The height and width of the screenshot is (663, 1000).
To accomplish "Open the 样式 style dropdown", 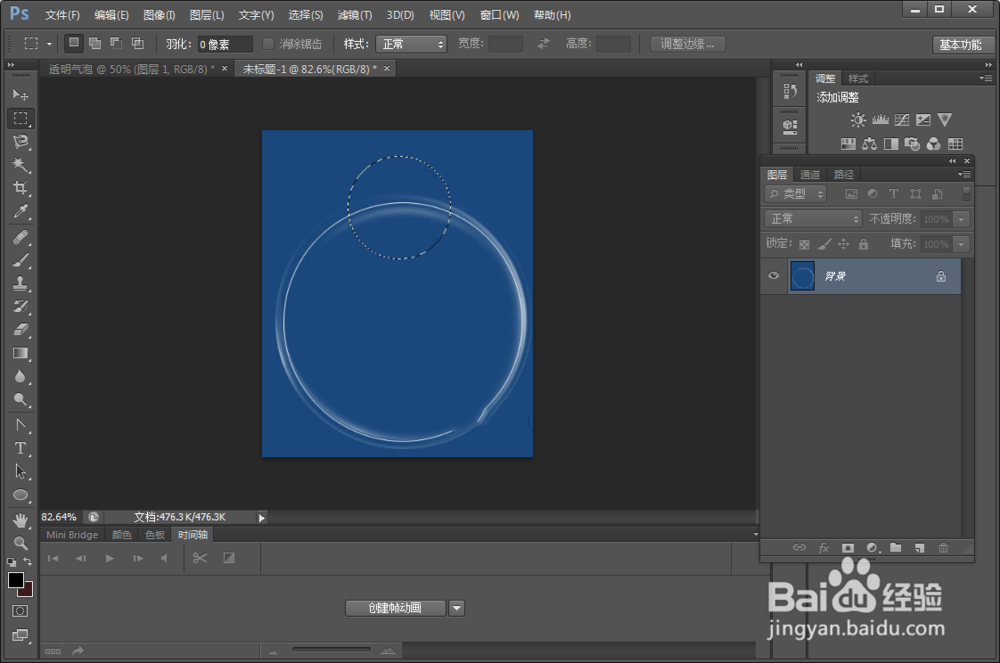I will click(x=411, y=44).
